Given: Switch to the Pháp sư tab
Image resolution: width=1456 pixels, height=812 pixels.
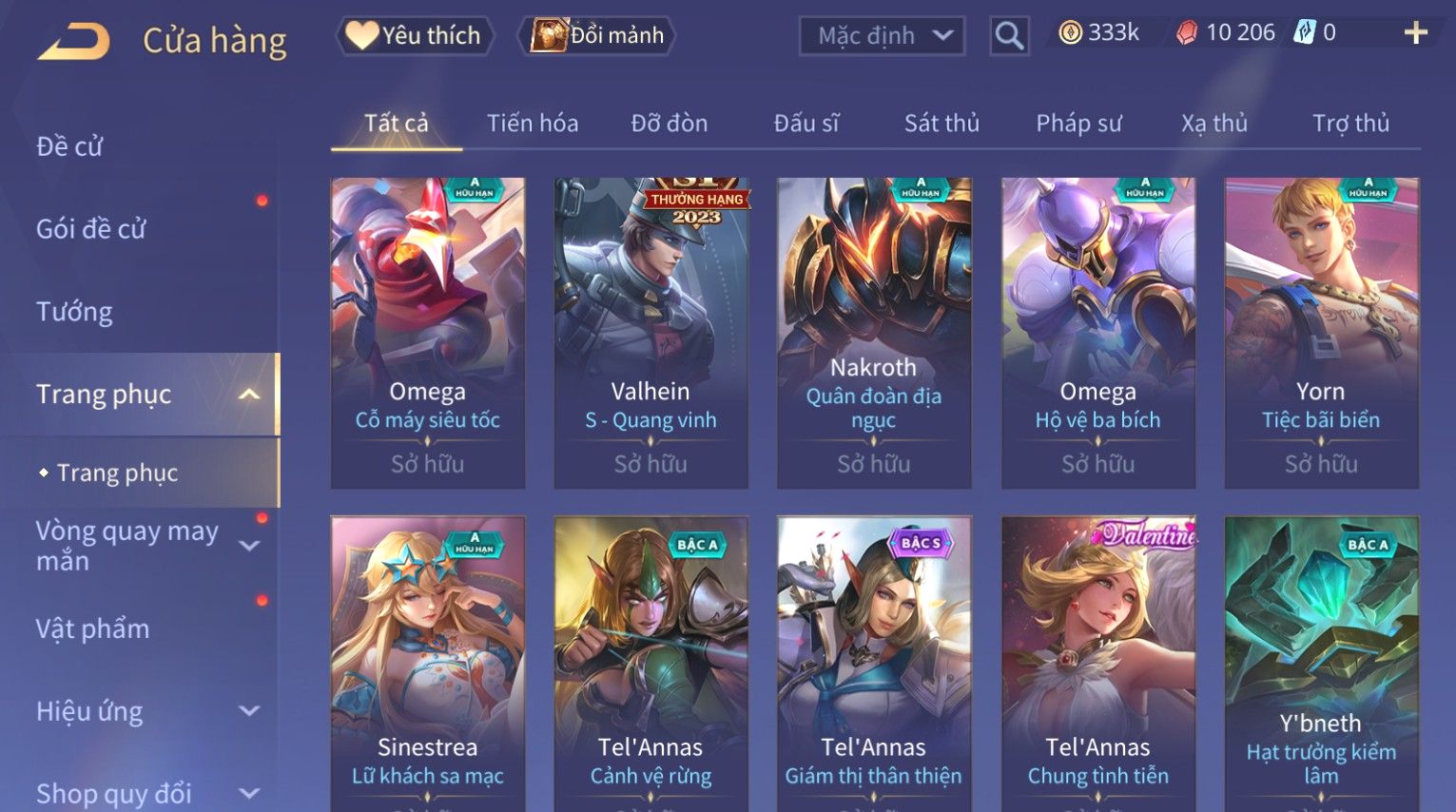Looking at the screenshot, I should tap(1078, 124).
